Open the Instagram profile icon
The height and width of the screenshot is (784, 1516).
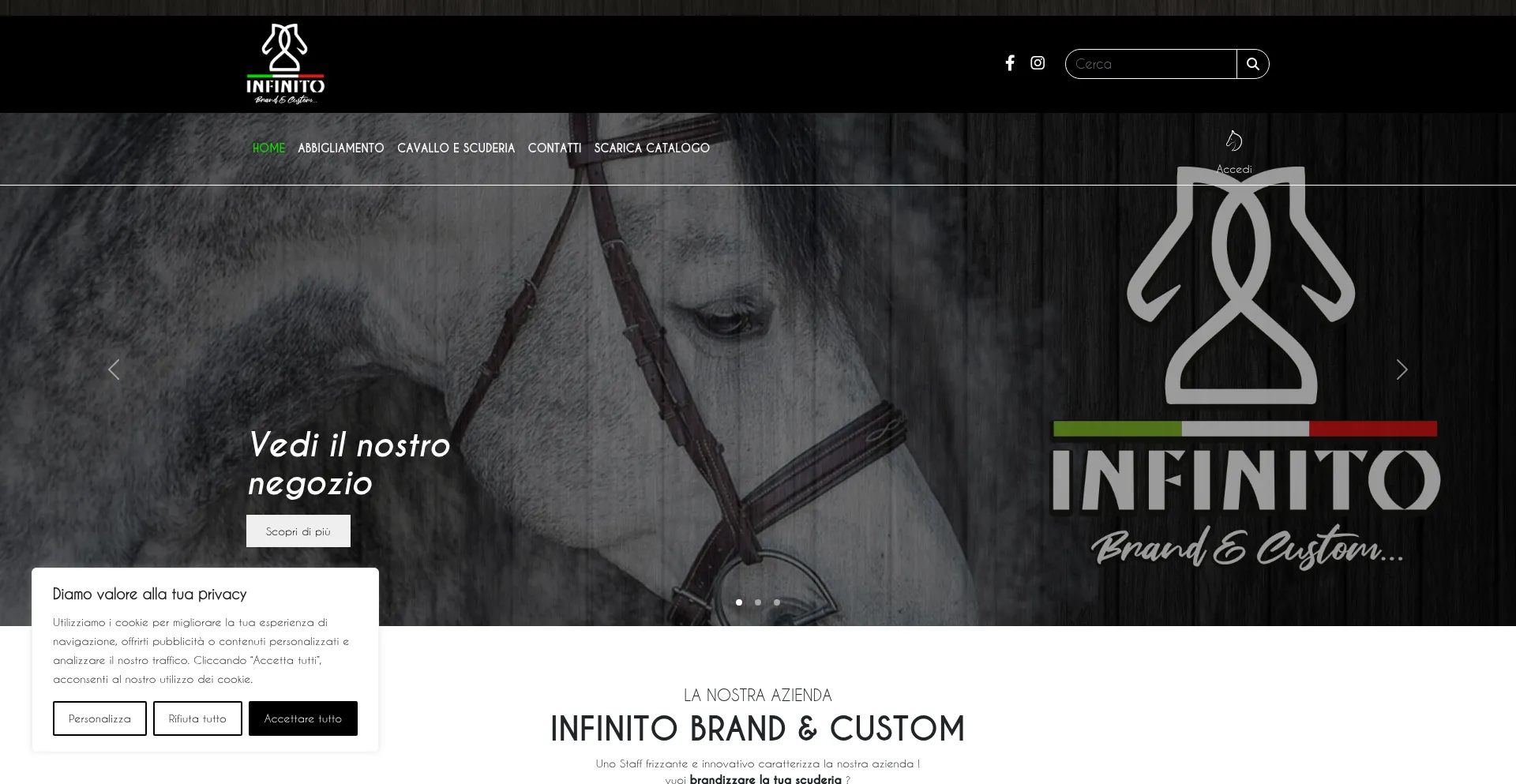pos(1038,63)
